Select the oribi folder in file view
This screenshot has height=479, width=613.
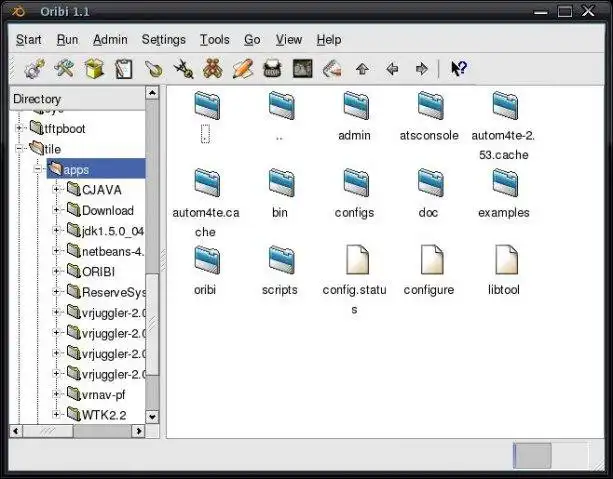[x=206, y=260]
